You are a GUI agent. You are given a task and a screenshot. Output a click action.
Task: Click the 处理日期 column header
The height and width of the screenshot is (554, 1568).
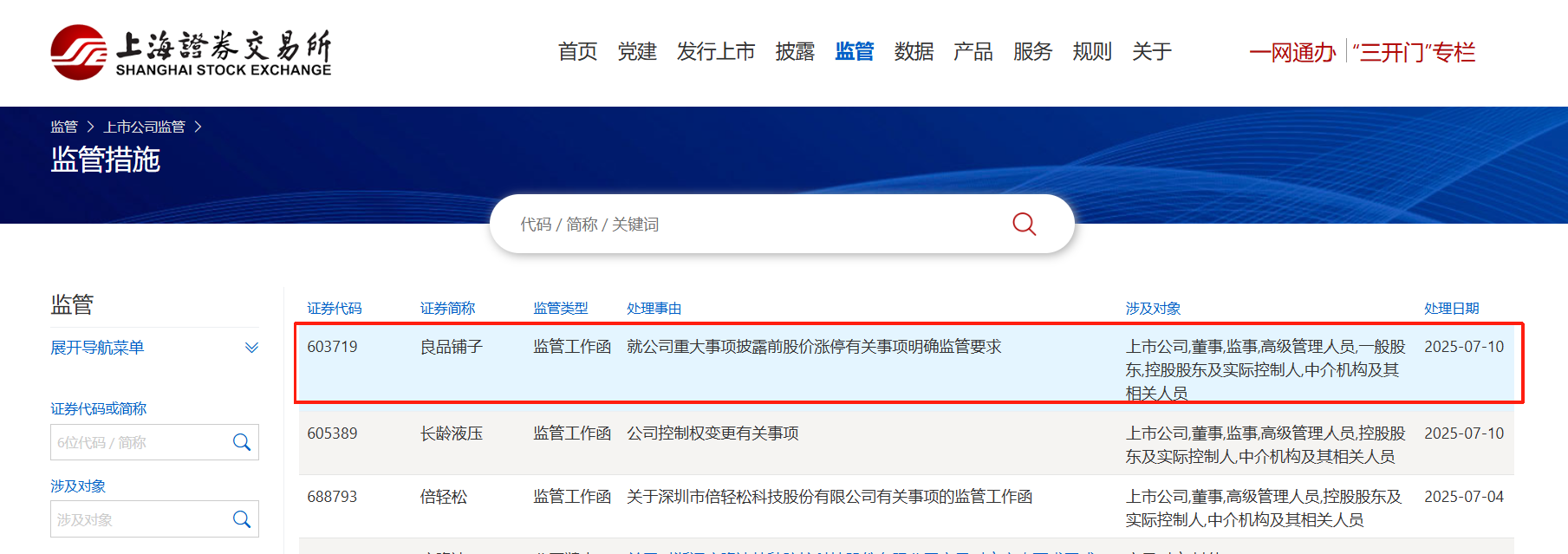coord(1452,309)
